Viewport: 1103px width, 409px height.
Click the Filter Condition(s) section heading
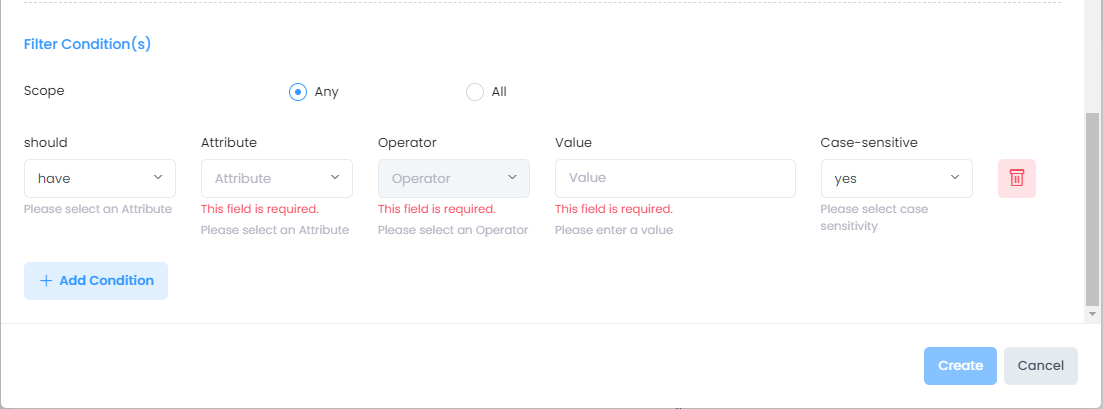pyautogui.click(x=87, y=44)
